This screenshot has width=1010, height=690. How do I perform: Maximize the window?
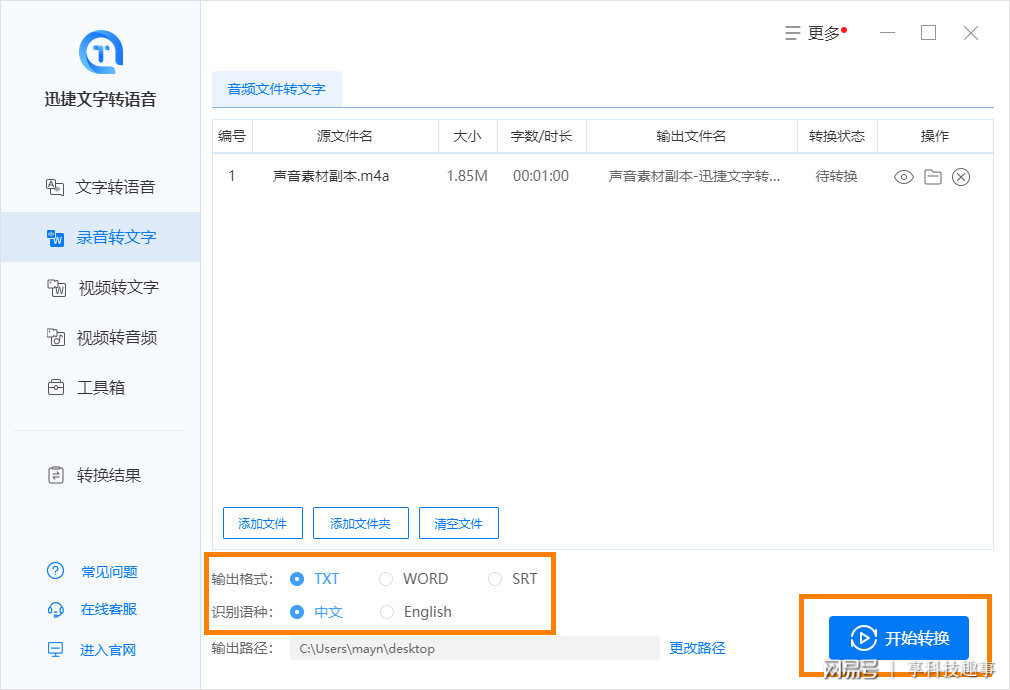click(928, 33)
